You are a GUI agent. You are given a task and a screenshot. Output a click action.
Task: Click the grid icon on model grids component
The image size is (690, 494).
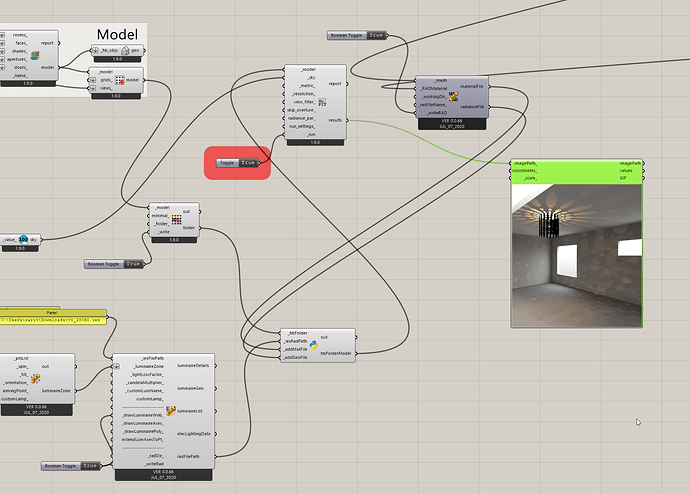point(119,80)
